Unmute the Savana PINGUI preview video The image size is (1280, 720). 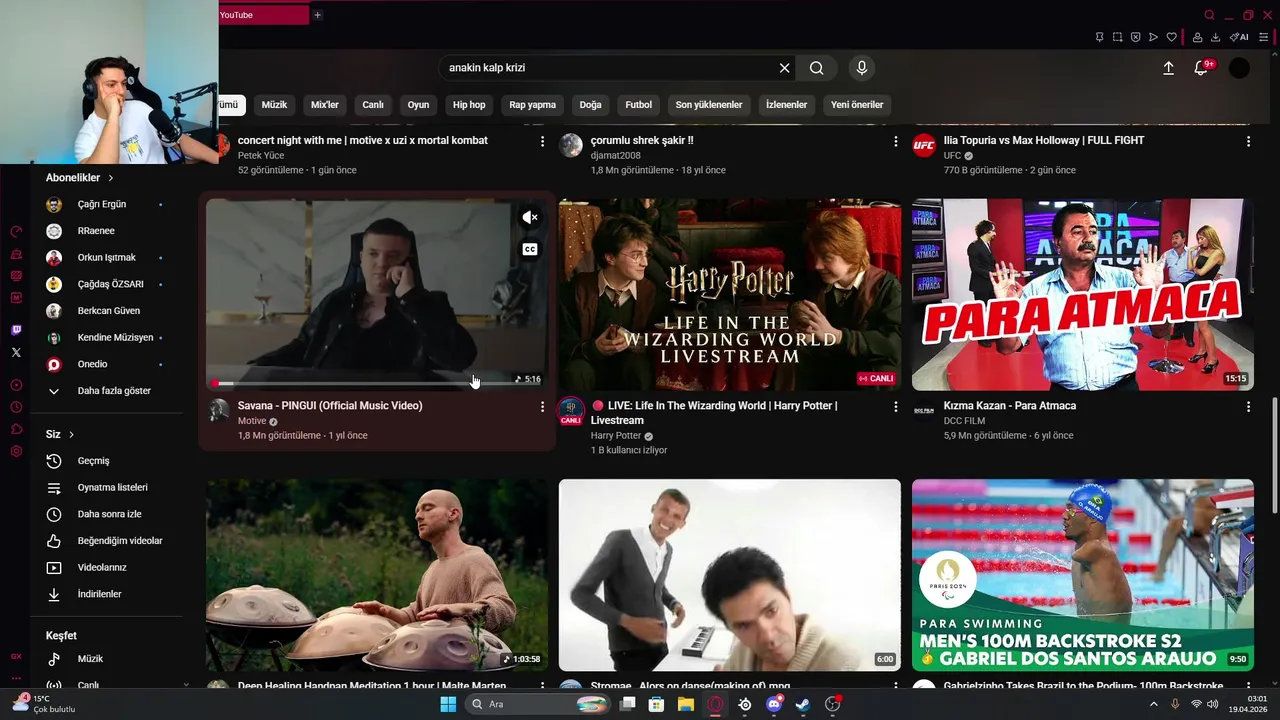click(530, 217)
